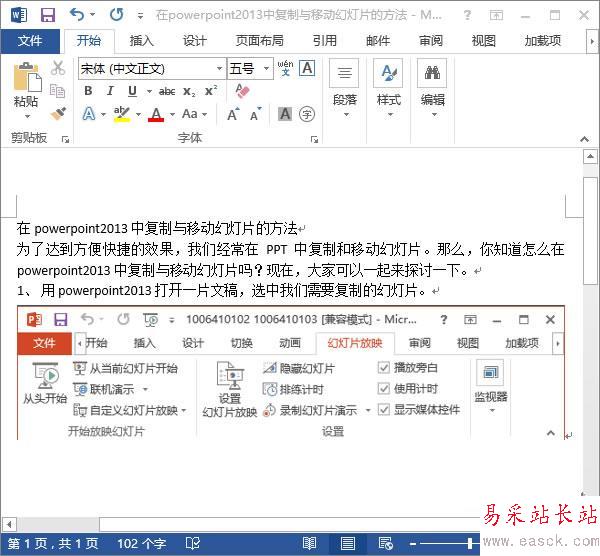Apply red font color

tap(156, 114)
